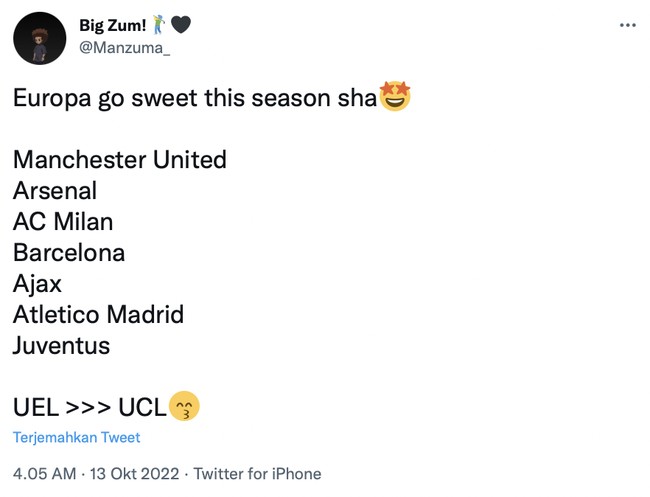Click the black heart emoji beside the name
Screen dimensions: 650x497
[181, 25]
